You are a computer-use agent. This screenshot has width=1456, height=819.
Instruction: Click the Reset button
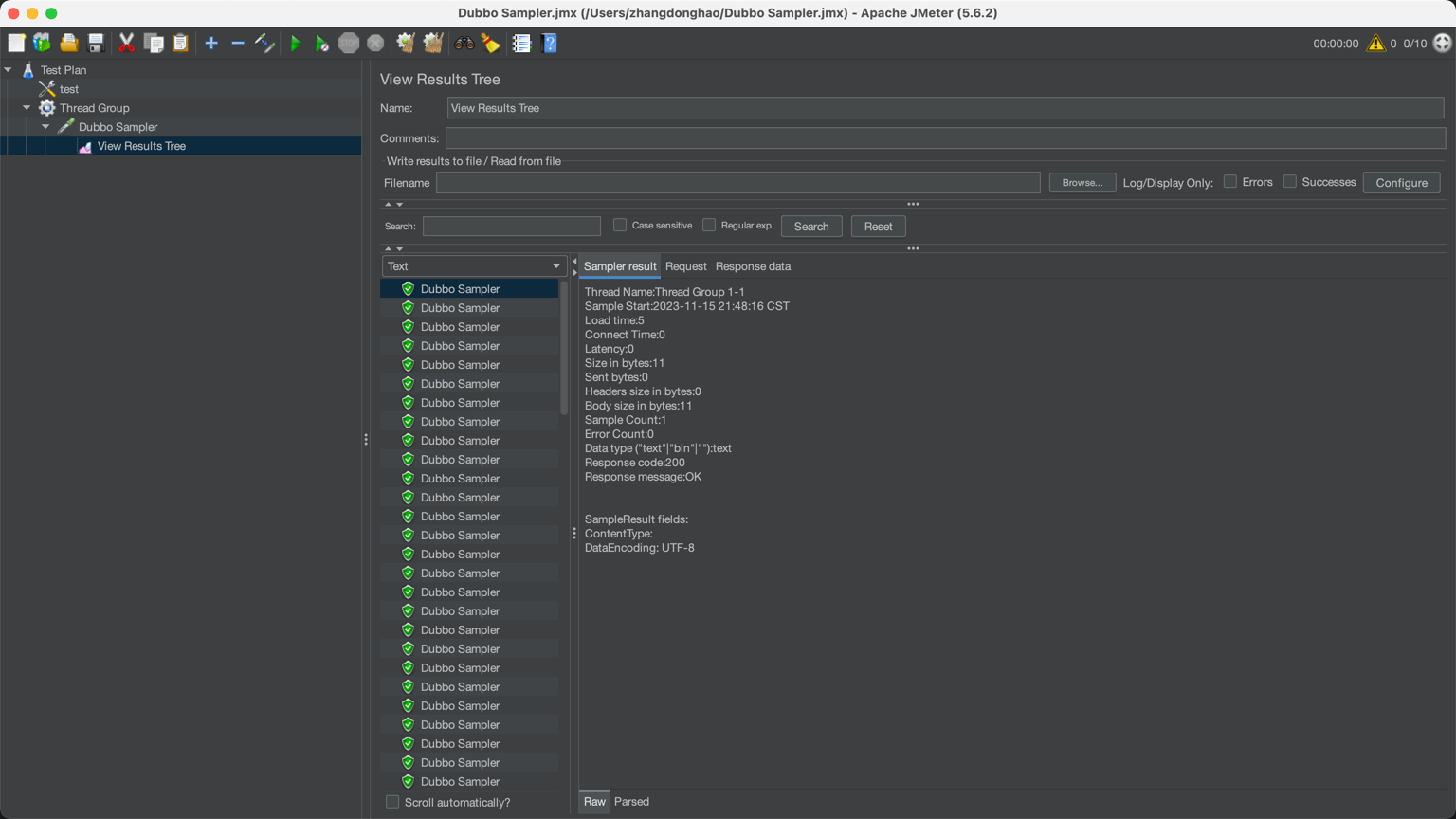coord(878,226)
